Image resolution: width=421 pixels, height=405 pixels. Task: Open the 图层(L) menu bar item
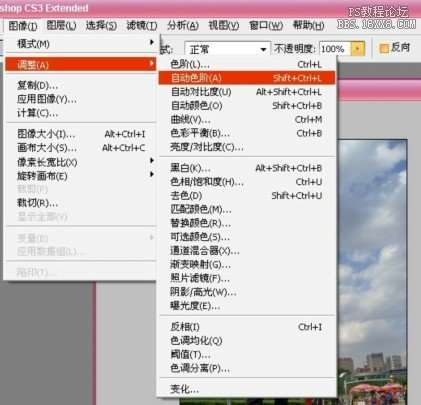61,25
